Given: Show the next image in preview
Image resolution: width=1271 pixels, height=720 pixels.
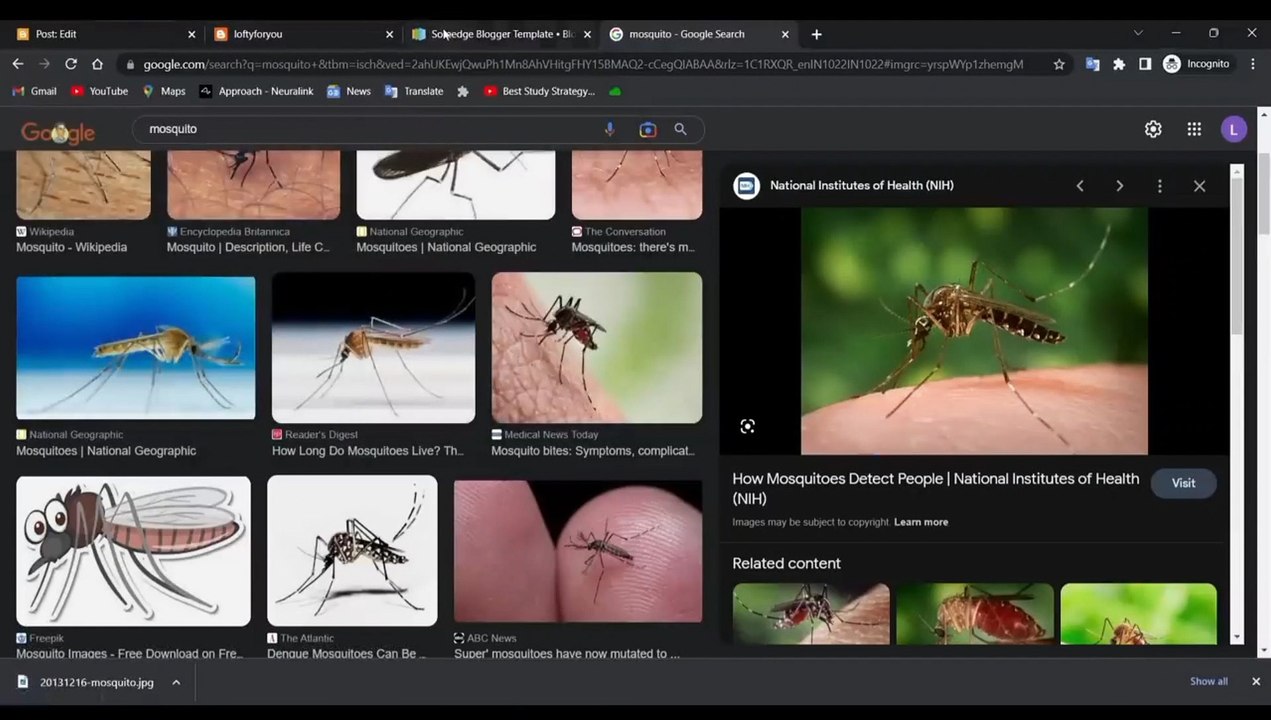Looking at the screenshot, I should [1119, 186].
